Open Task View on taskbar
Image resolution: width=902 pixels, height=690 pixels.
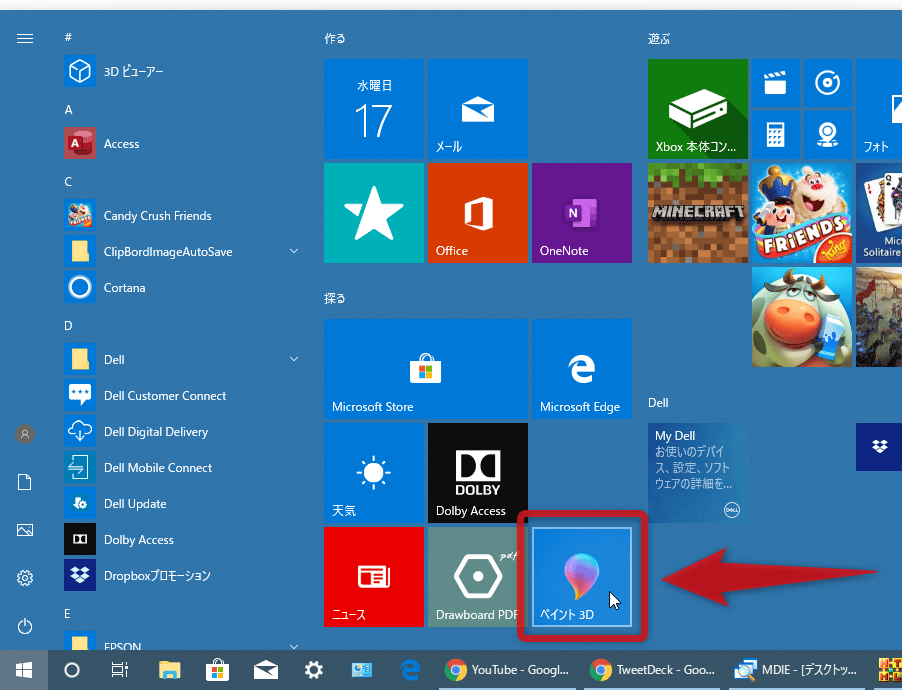[120, 670]
